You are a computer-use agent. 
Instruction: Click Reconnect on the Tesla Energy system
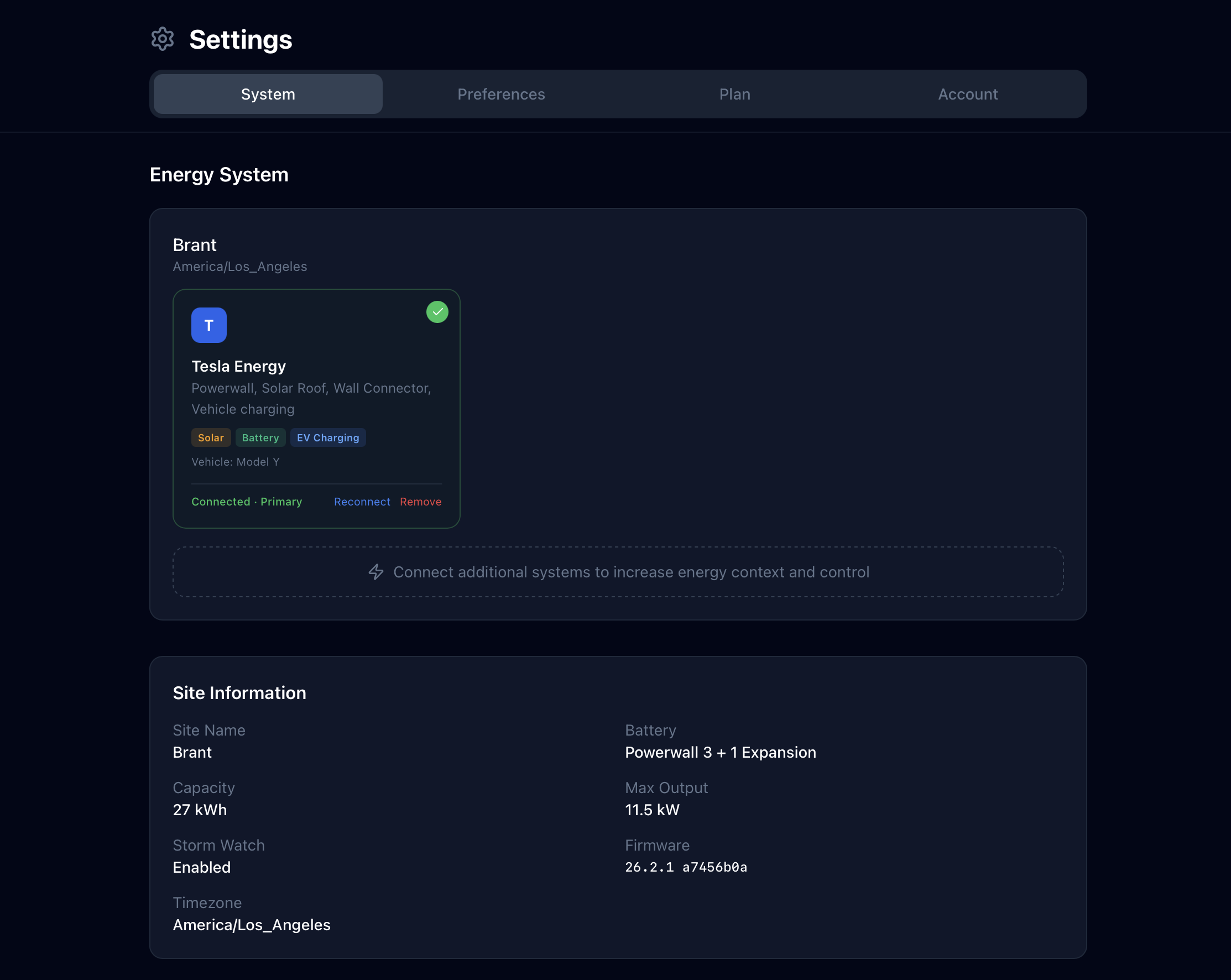click(x=362, y=502)
